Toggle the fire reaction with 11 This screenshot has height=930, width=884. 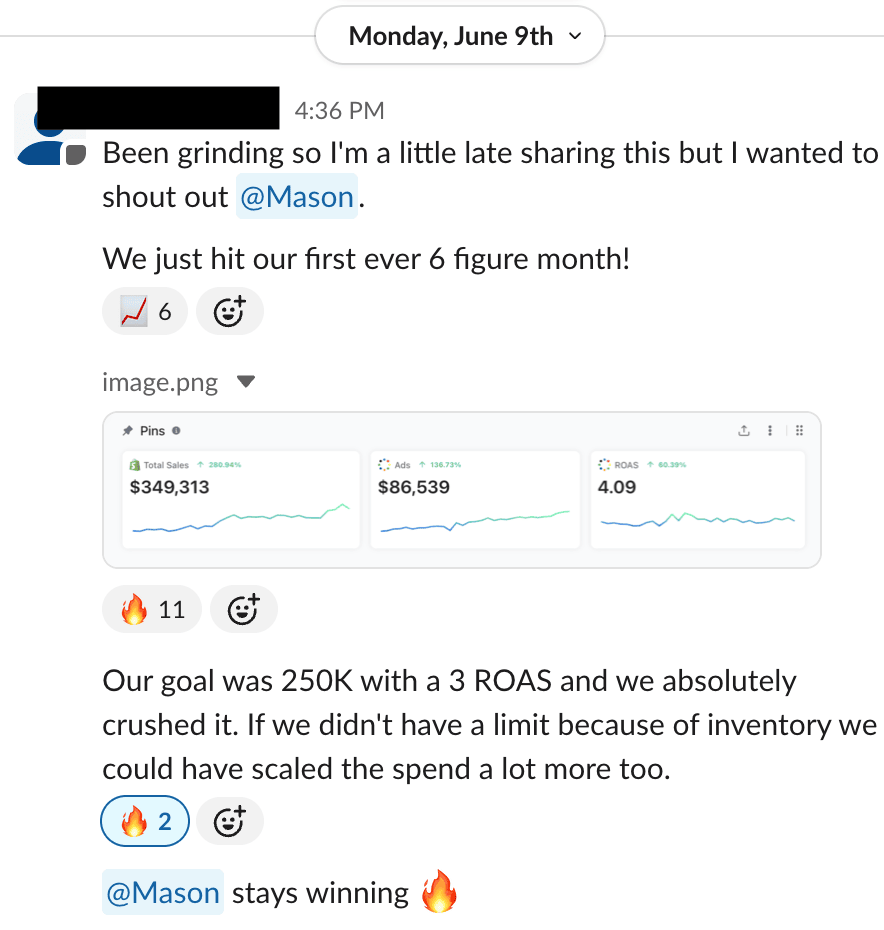[x=152, y=609]
